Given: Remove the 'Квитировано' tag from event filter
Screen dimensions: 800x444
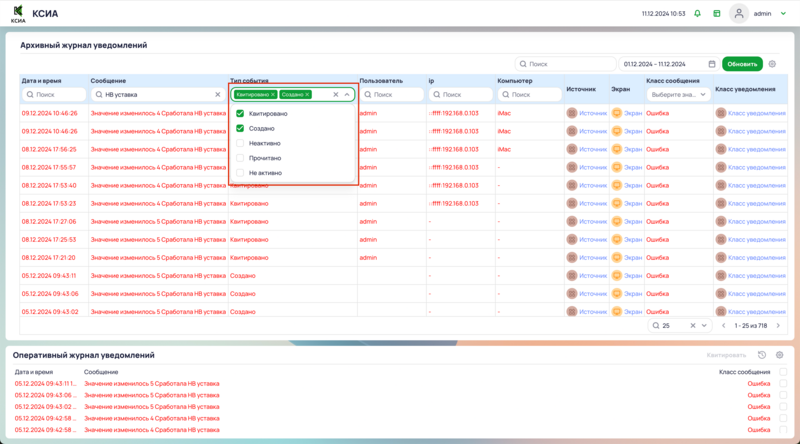Looking at the screenshot, I should 272,95.
